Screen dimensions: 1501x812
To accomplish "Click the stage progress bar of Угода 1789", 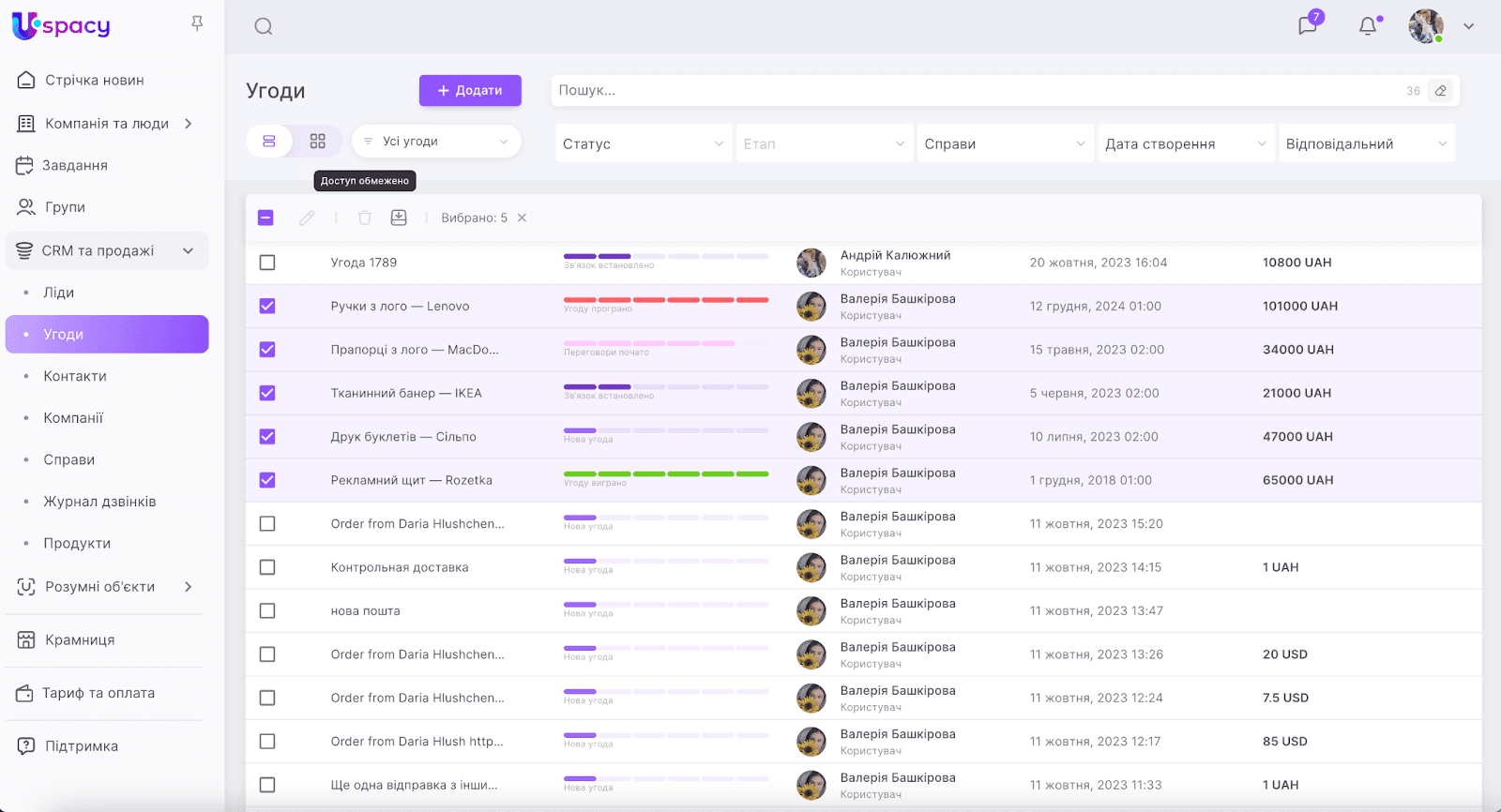I will click(665, 256).
